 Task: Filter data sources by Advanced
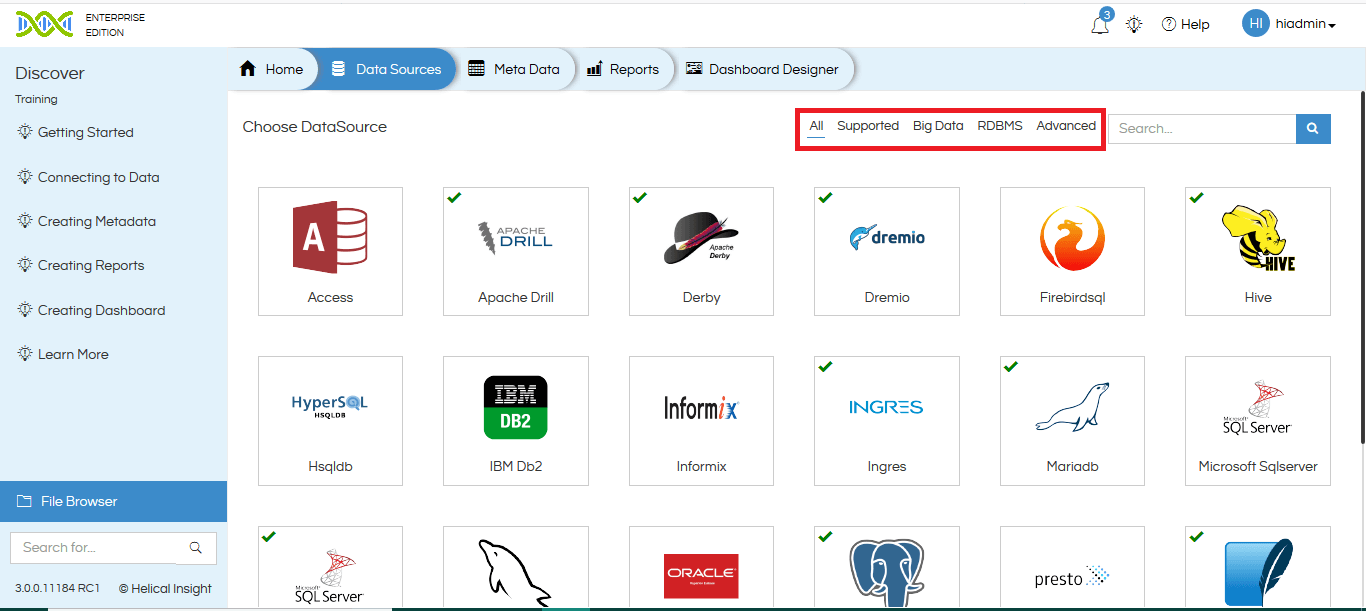tap(1066, 126)
